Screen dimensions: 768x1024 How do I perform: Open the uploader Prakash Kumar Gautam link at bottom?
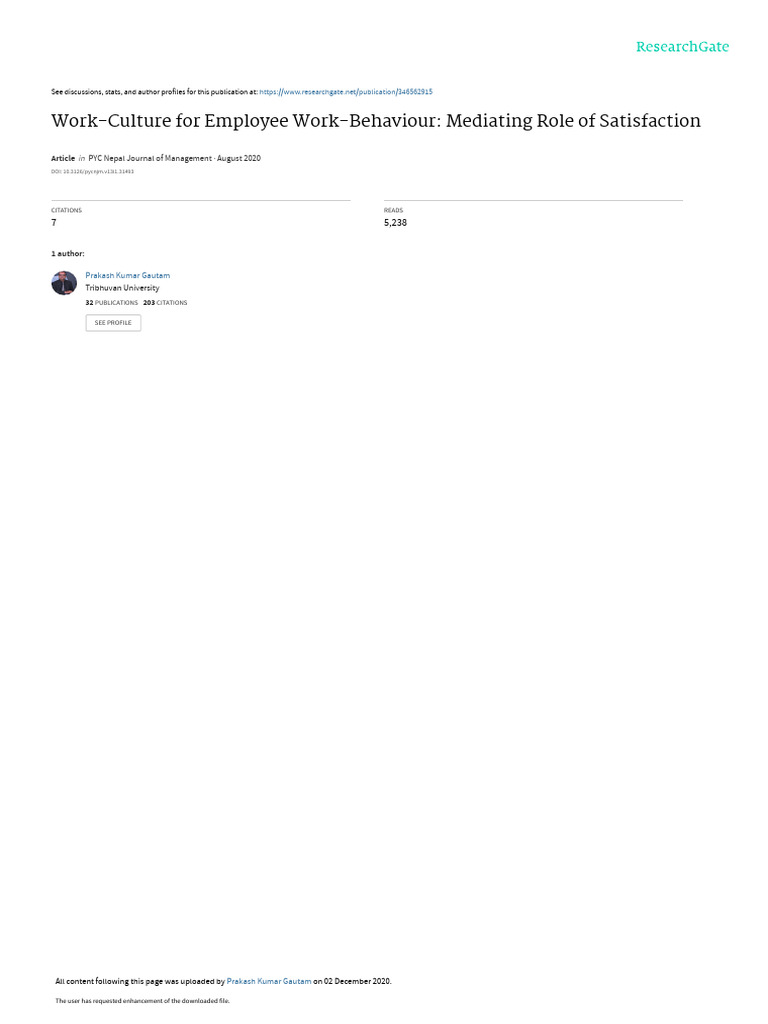268,981
